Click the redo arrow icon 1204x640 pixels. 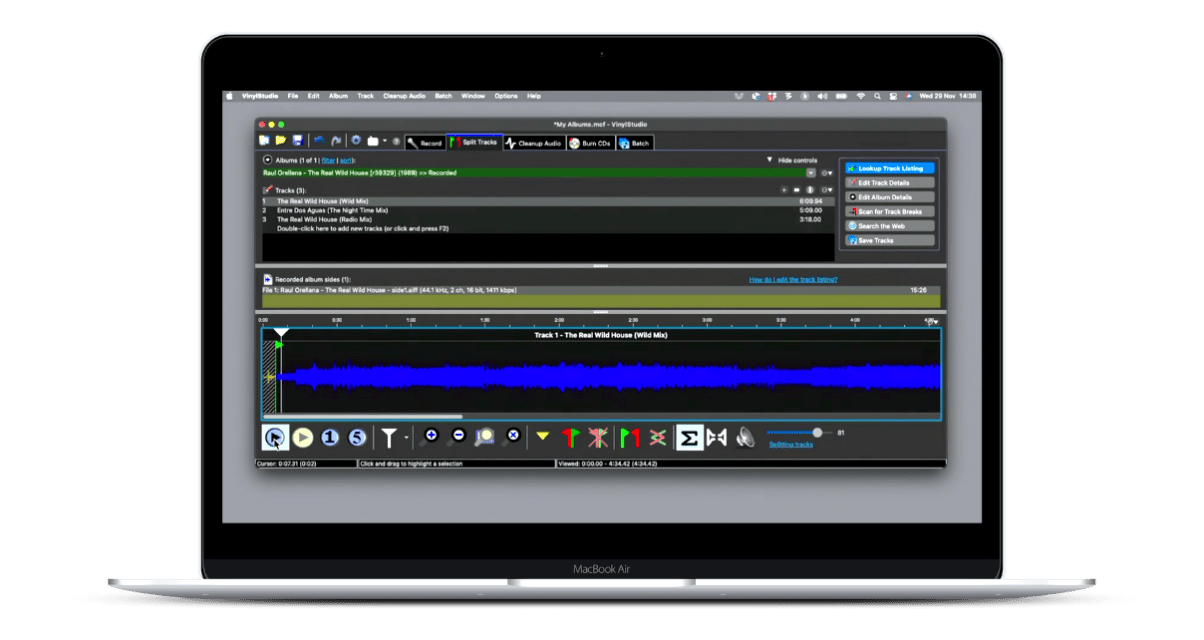click(336, 141)
